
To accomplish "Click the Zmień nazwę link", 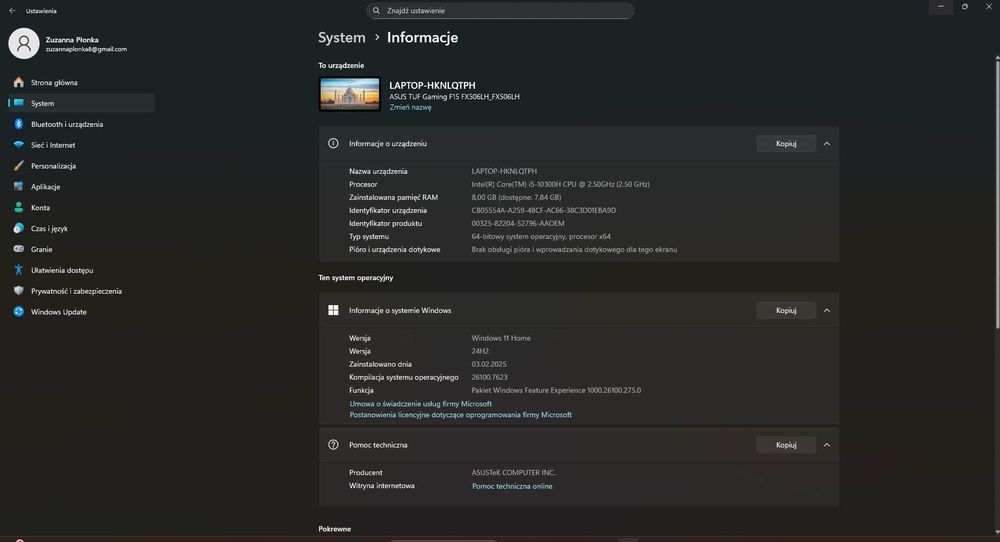I will tap(410, 107).
